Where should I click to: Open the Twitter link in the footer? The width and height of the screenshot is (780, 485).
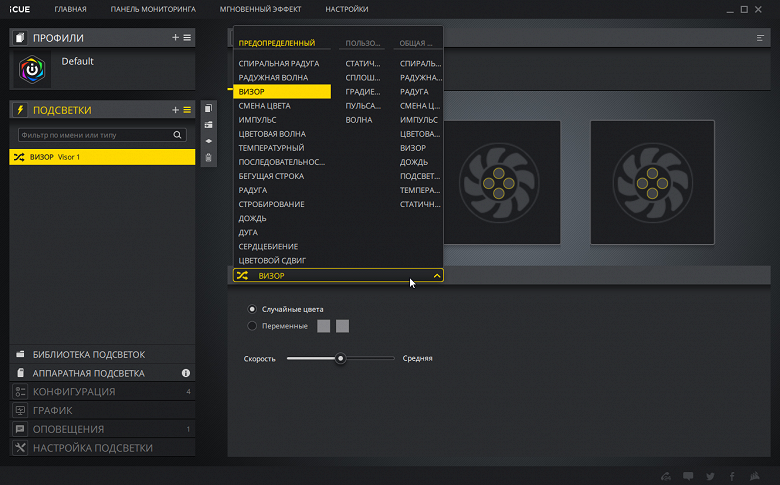[x=710, y=476]
